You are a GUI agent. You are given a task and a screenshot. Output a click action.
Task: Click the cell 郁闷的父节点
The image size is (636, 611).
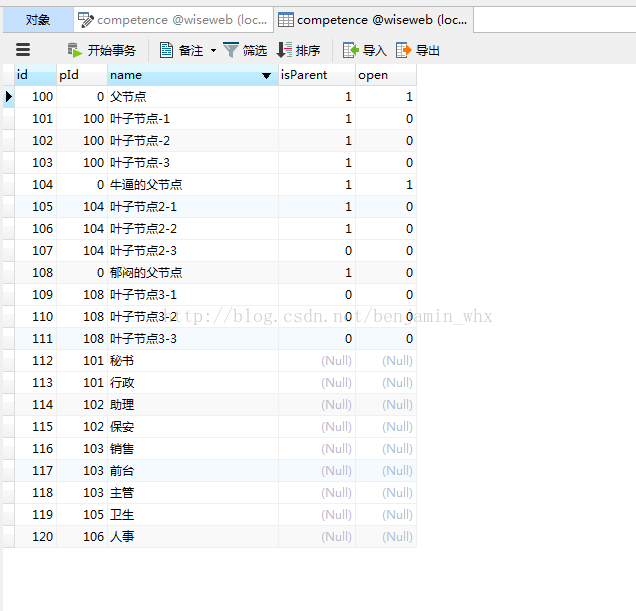tap(193, 273)
